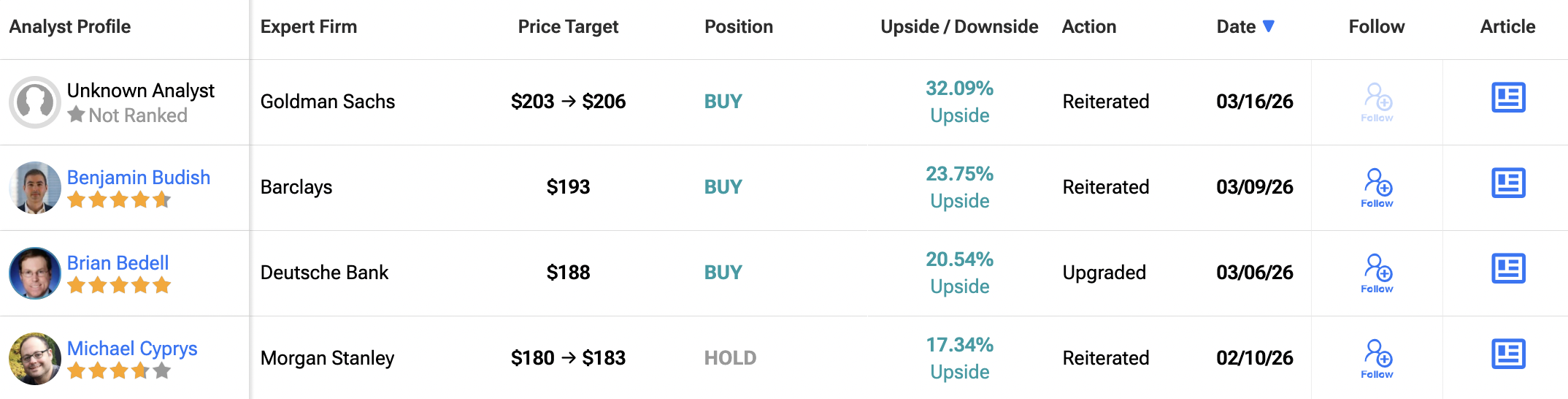Sort by the Date column arrow
The width and height of the screenshot is (1568, 399).
click(1269, 26)
